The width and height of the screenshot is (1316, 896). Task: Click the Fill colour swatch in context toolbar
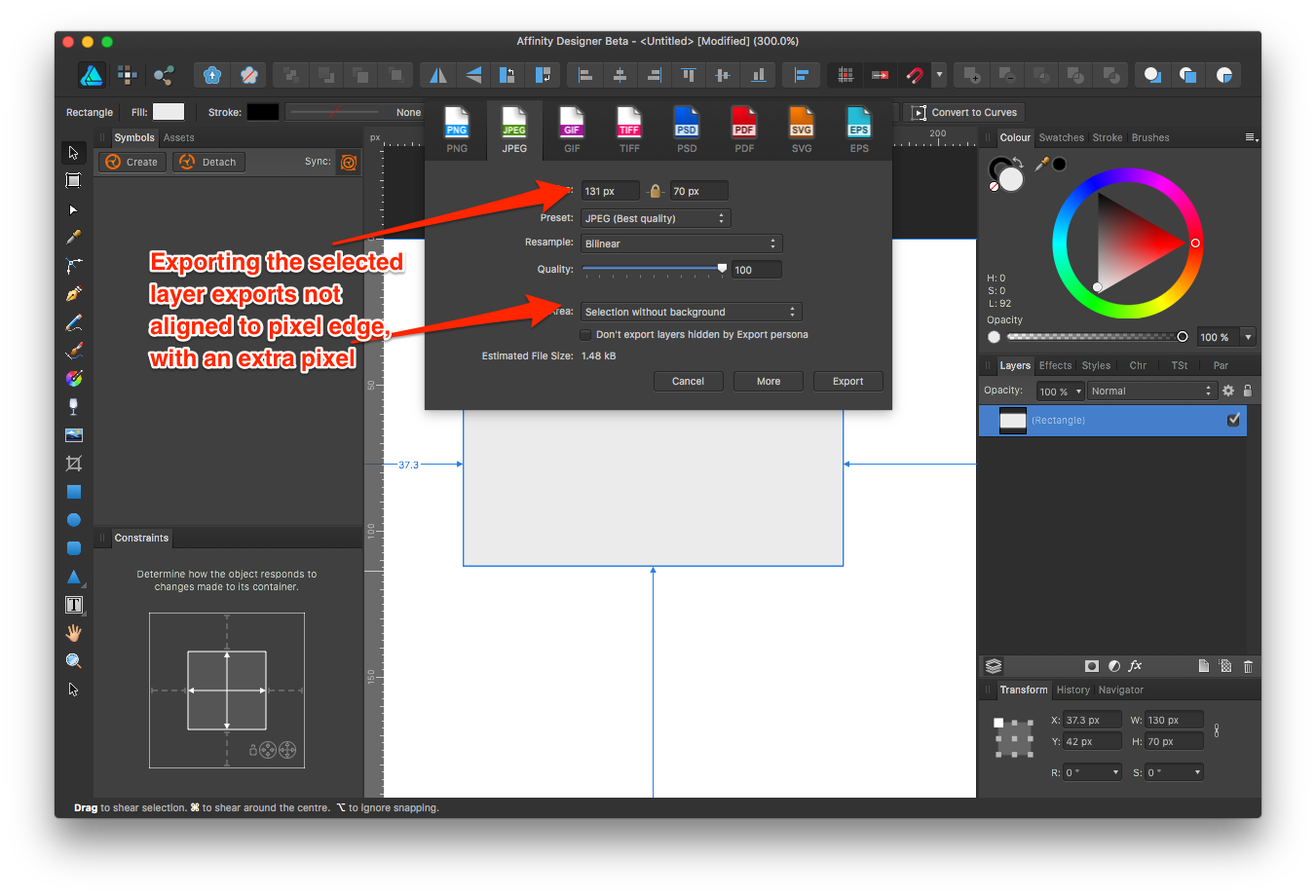coord(169,112)
